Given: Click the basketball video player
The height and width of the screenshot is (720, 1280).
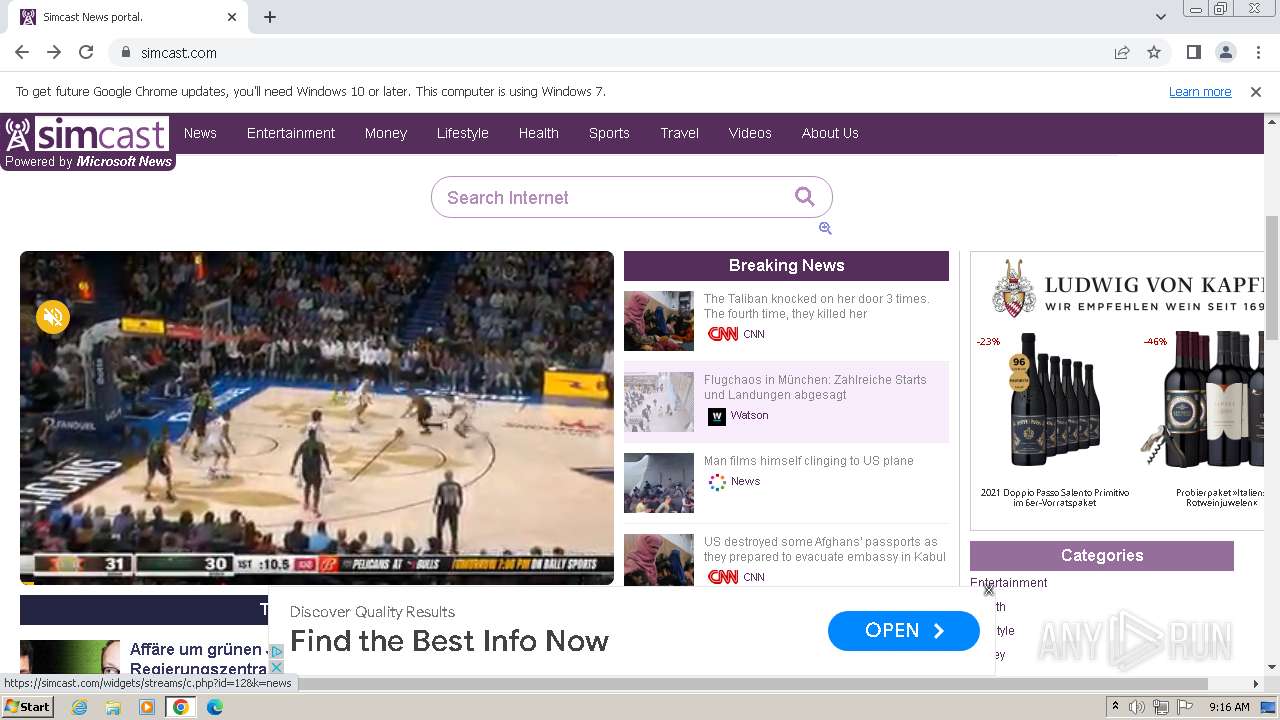Looking at the screenshot, I should tap(317, 418).
